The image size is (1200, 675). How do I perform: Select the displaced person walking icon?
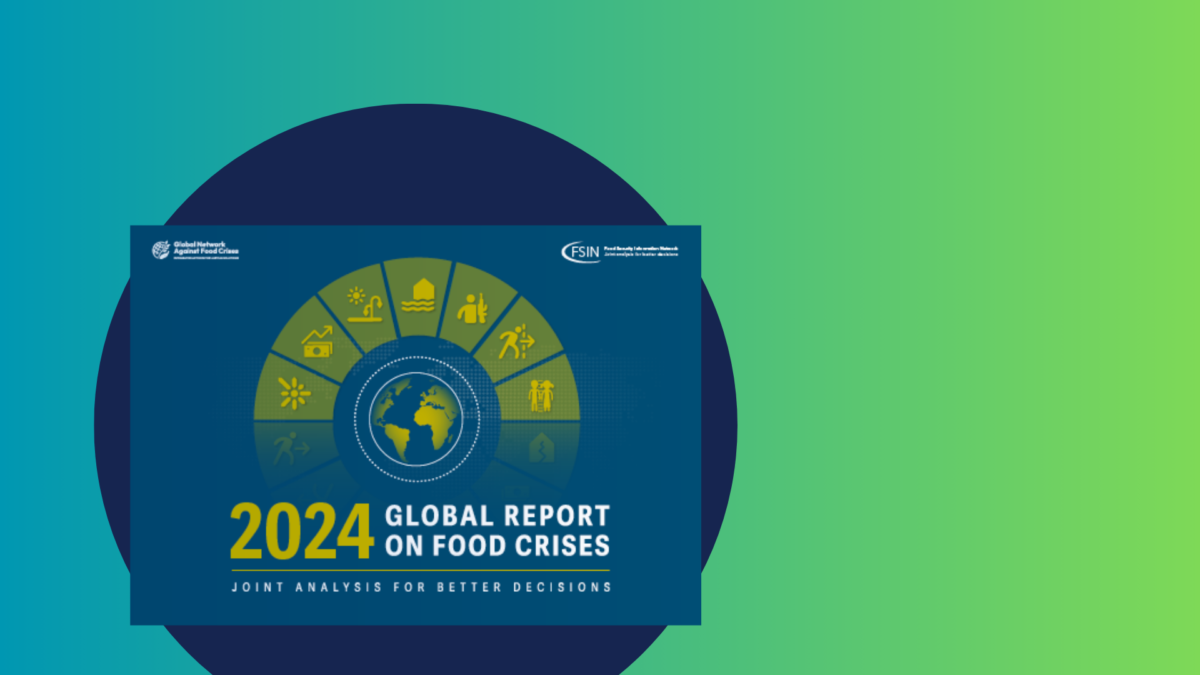[516, 343]
